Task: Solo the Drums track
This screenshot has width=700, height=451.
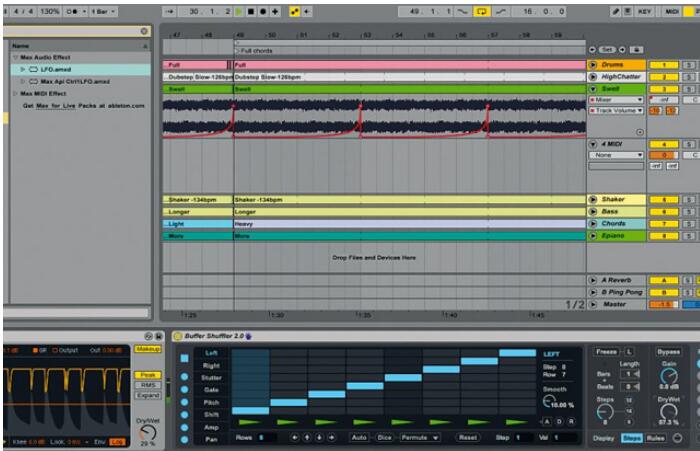Action: pos(689,65)
